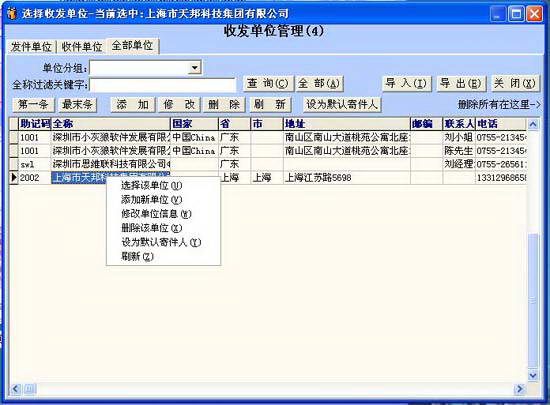Viewport: 550px width, 405px height.
Task: Focus the 全称过滤关键字 input field
Action: pos(163,85)
